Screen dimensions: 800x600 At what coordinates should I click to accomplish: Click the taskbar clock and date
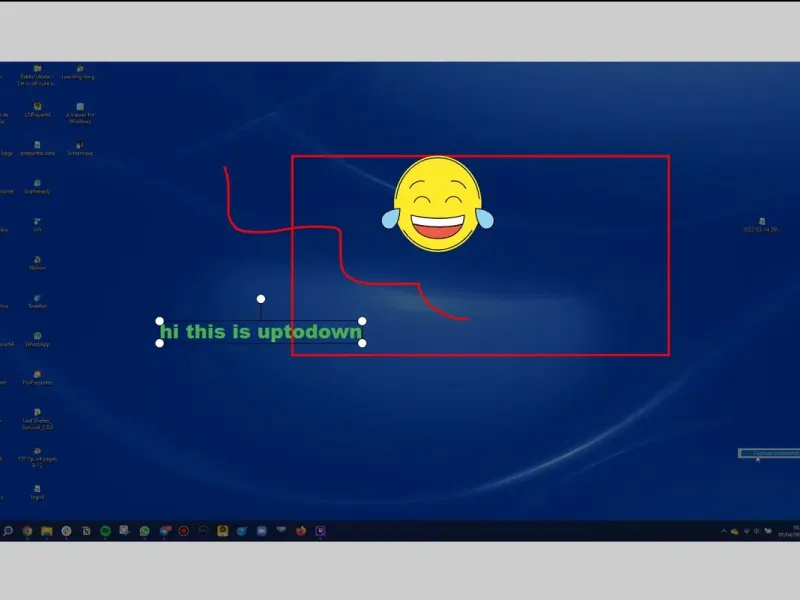pyautogui.click(x=789, y=531)
